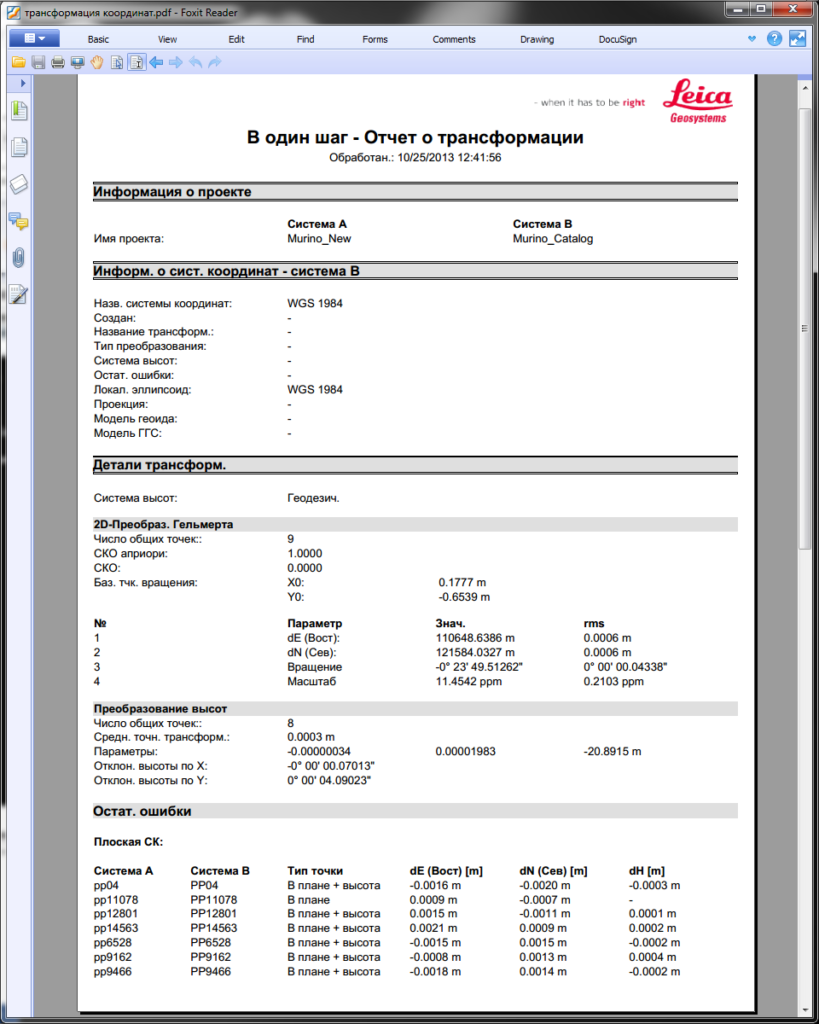Click the Print icon in toolbar
819x1024 pixels.
(58, 62)
